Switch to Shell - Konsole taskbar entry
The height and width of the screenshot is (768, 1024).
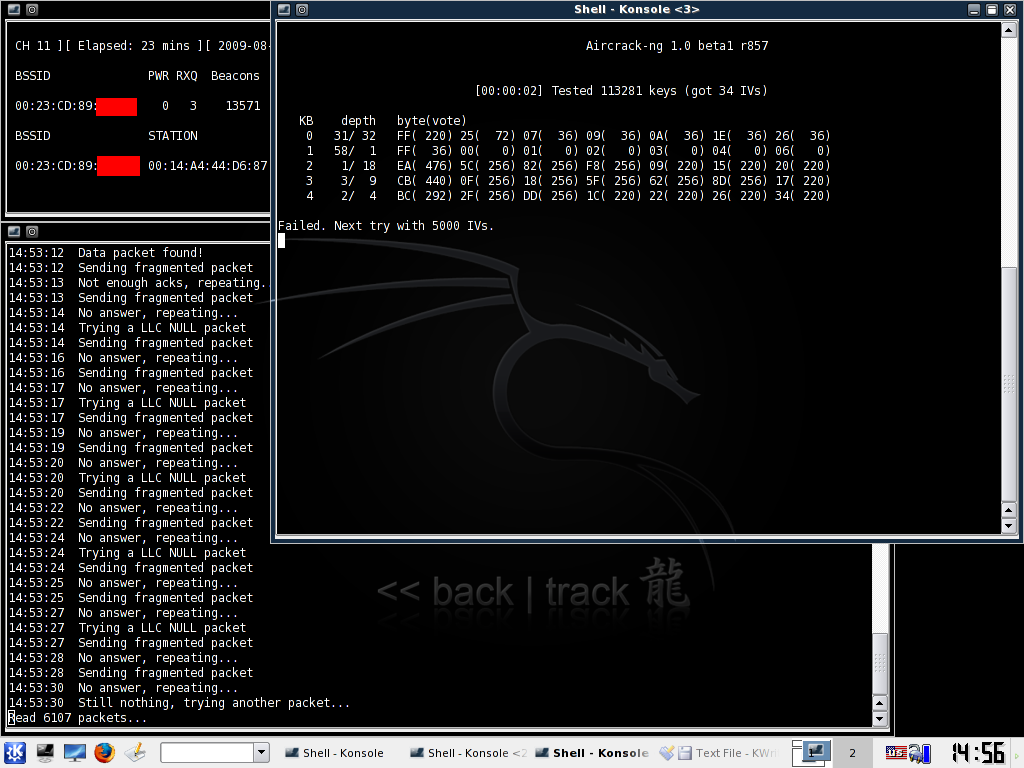[334, 753]
